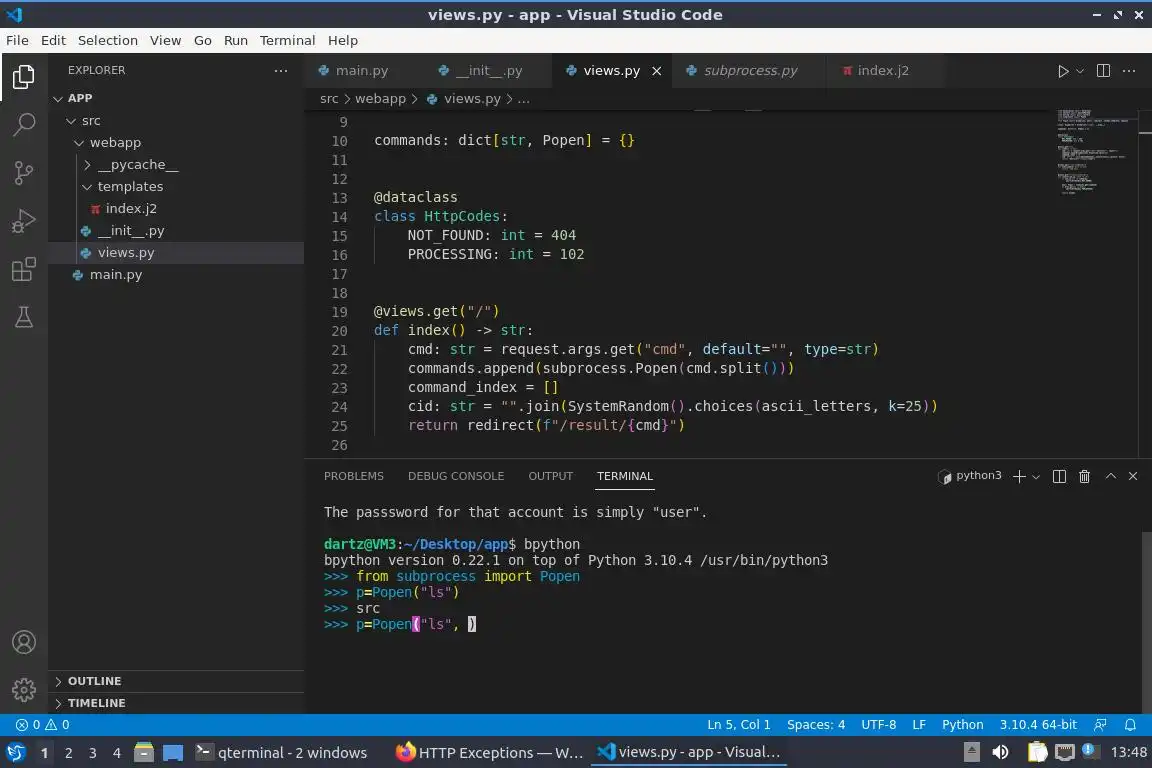Image resolution: width=1152 pixels, height=768 pixels.
Task: Show errors and warnings count in status bar
Action: click(43, 725)
